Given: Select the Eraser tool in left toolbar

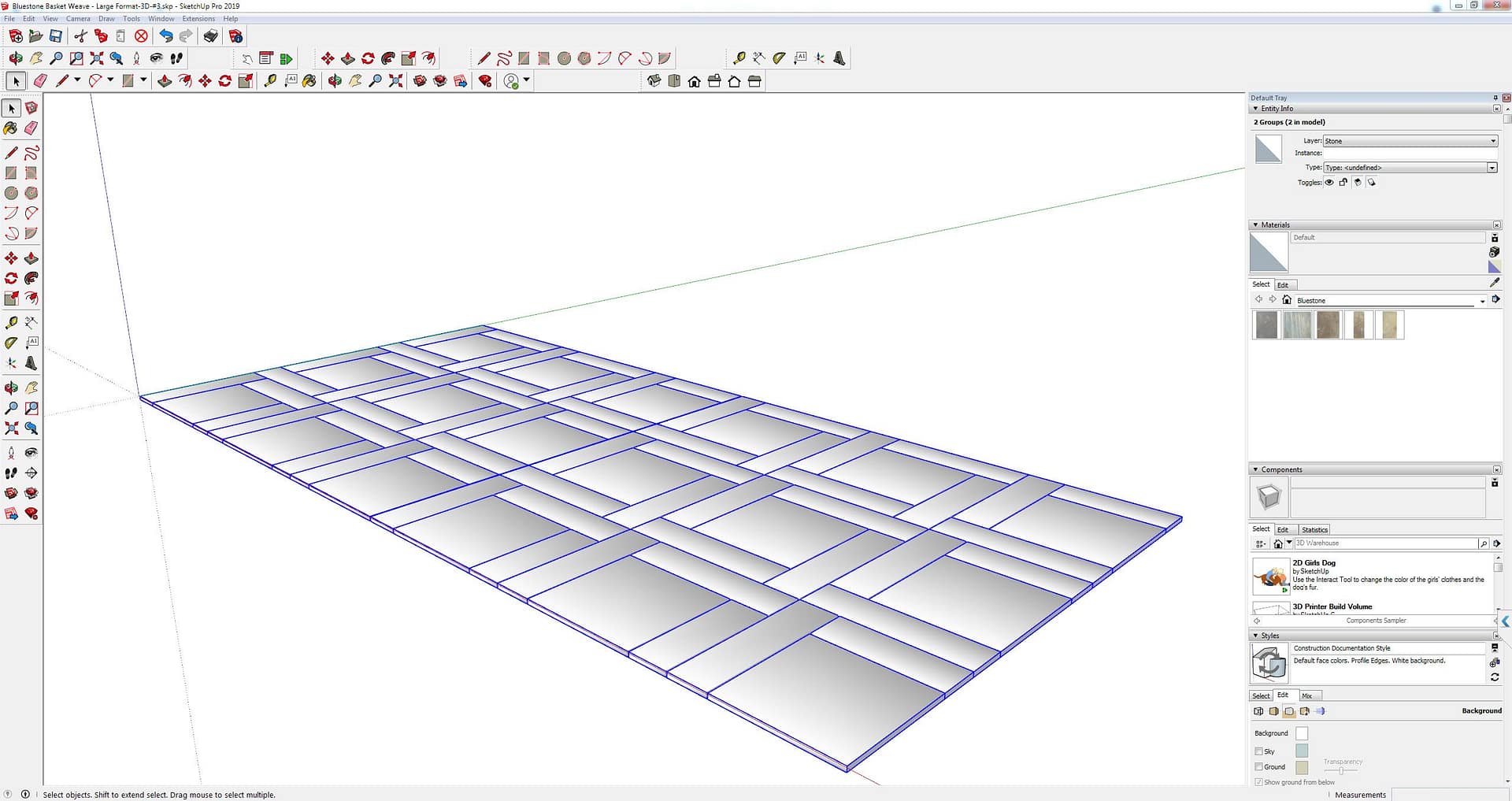Looking at the screenshot, I should [31, 128].
